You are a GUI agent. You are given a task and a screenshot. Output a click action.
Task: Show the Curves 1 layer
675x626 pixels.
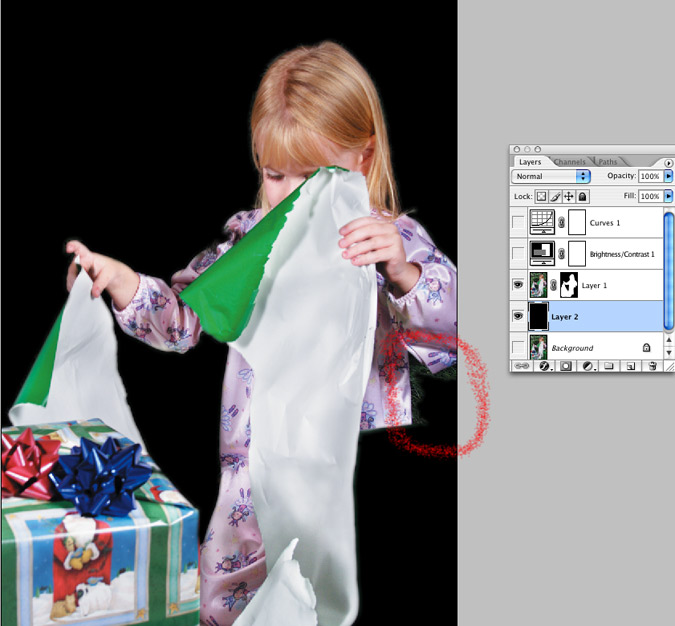(x=518, y=223)
